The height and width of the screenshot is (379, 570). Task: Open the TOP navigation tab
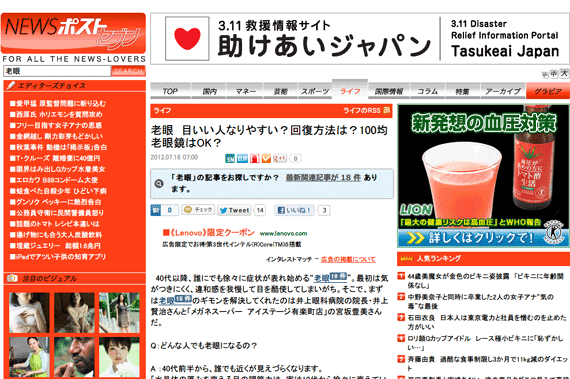coord(170,91)
